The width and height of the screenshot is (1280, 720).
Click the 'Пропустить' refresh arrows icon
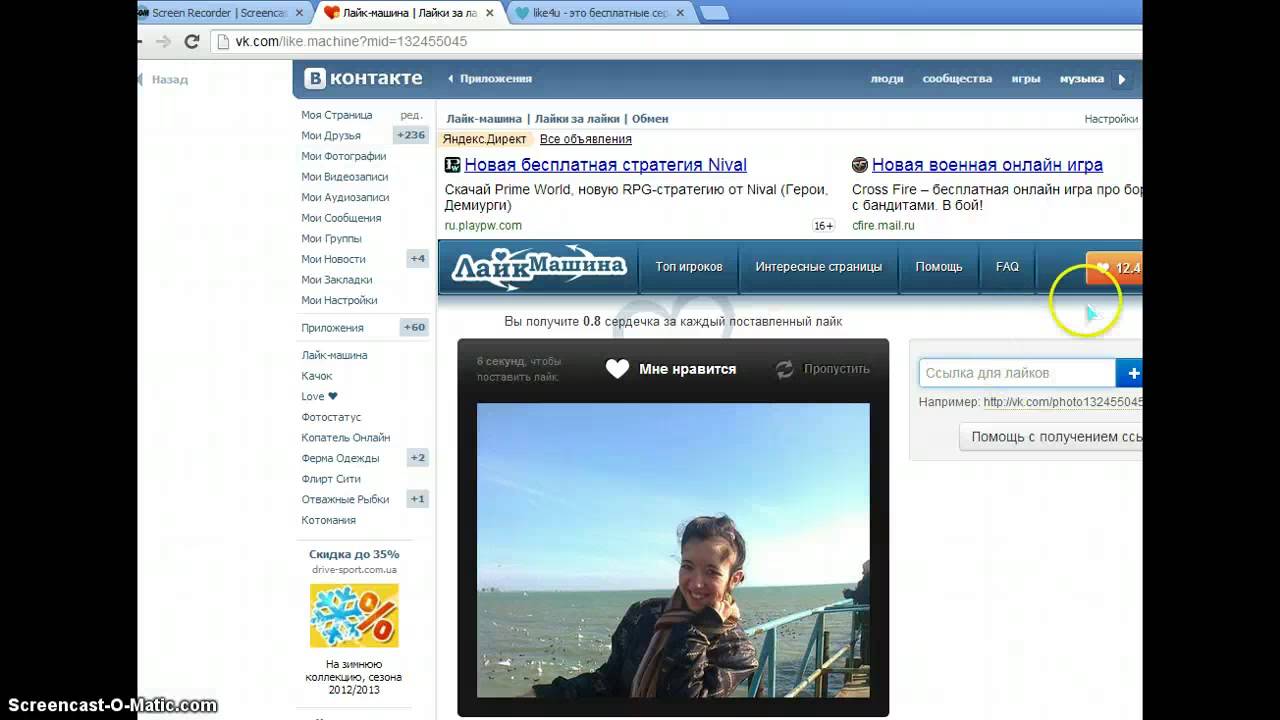click(x=785, y=369)
